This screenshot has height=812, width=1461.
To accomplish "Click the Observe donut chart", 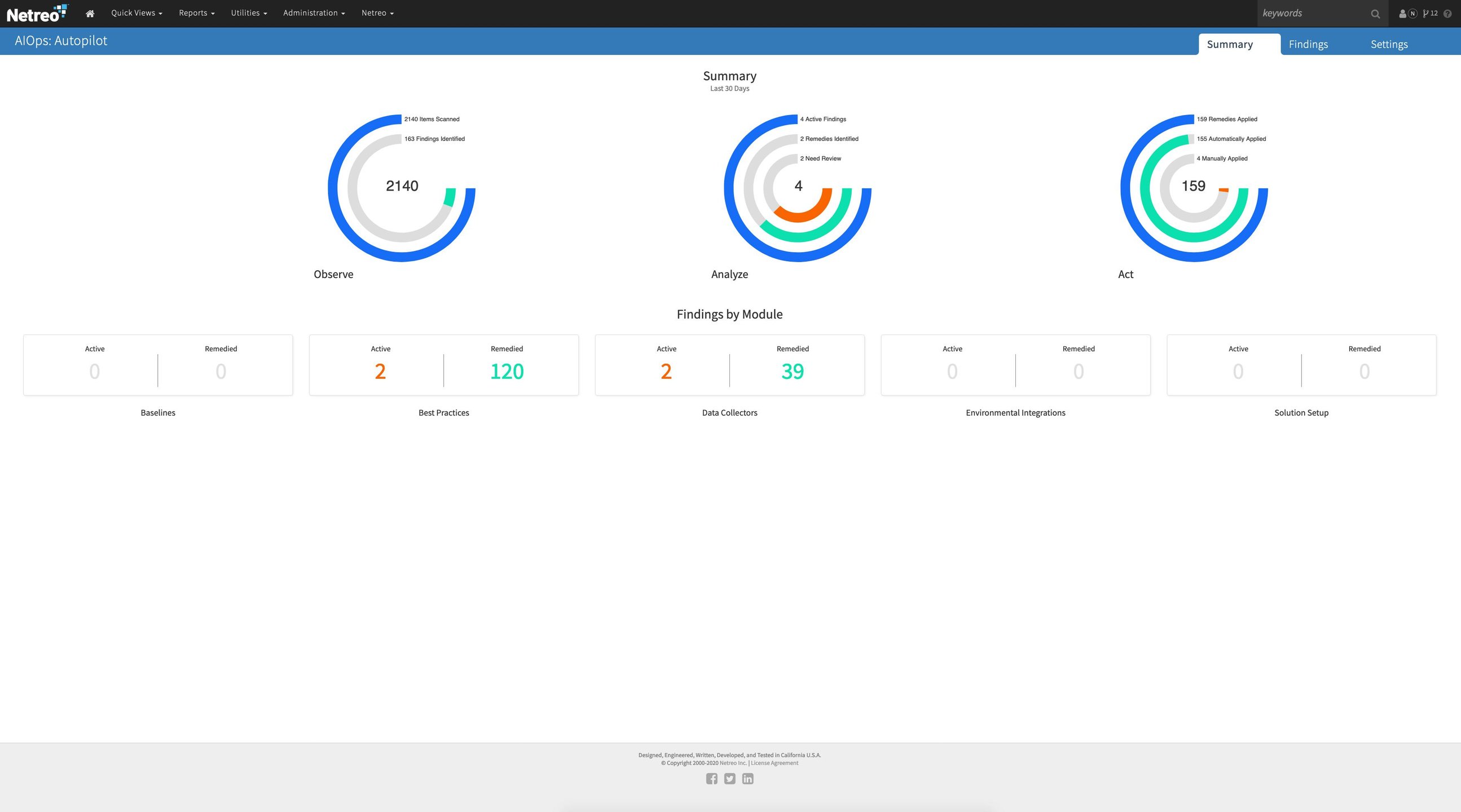I will point(401,186).
